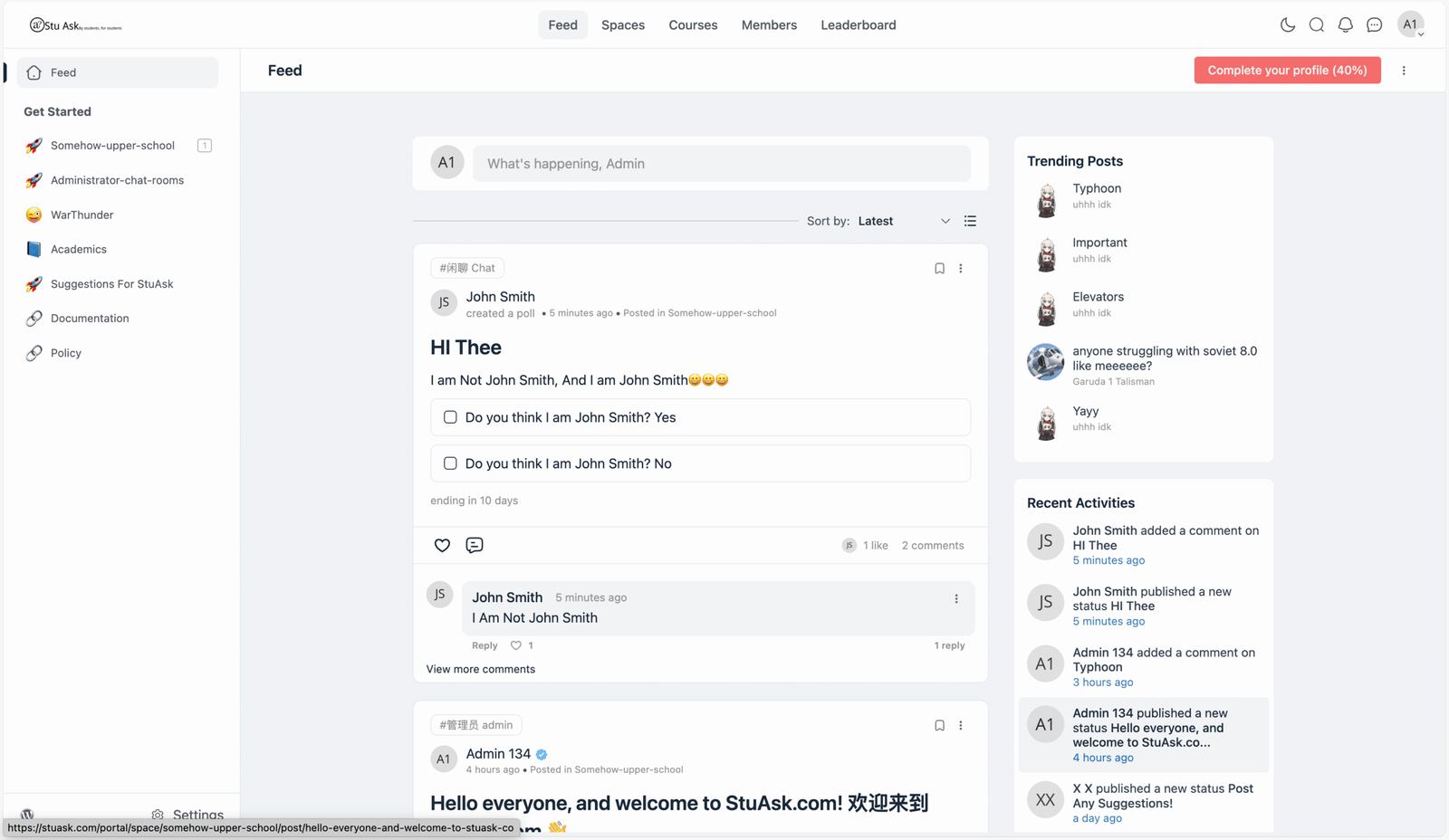Open the A1 user account menu
Screen dimensions: 1449x840
coord(1410,25)
